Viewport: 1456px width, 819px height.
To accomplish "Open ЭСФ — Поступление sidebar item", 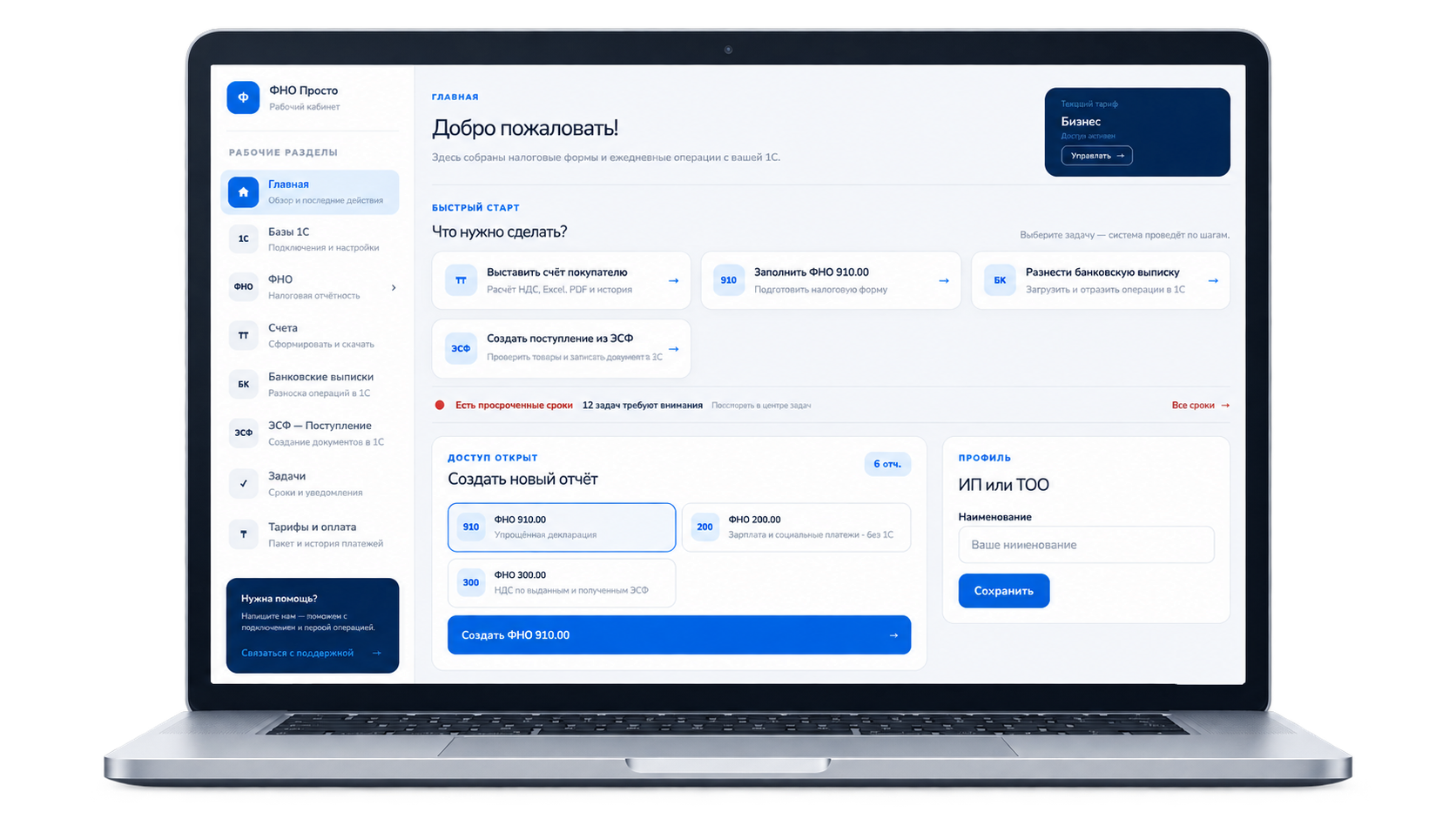I will [310, 433].
